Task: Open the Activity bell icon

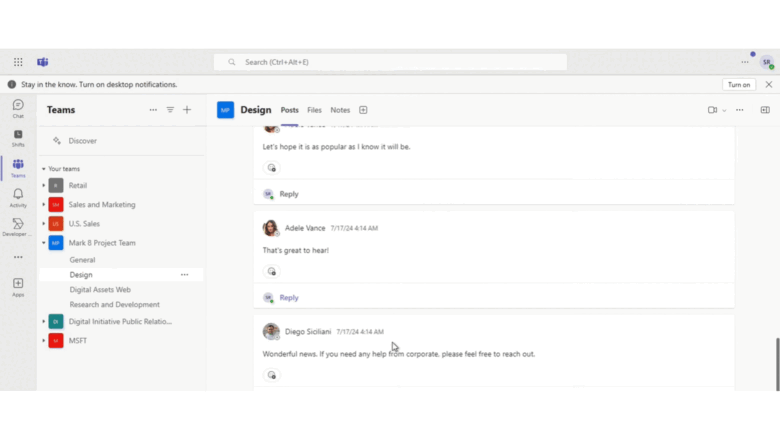Action: click(x=18, y=197)
